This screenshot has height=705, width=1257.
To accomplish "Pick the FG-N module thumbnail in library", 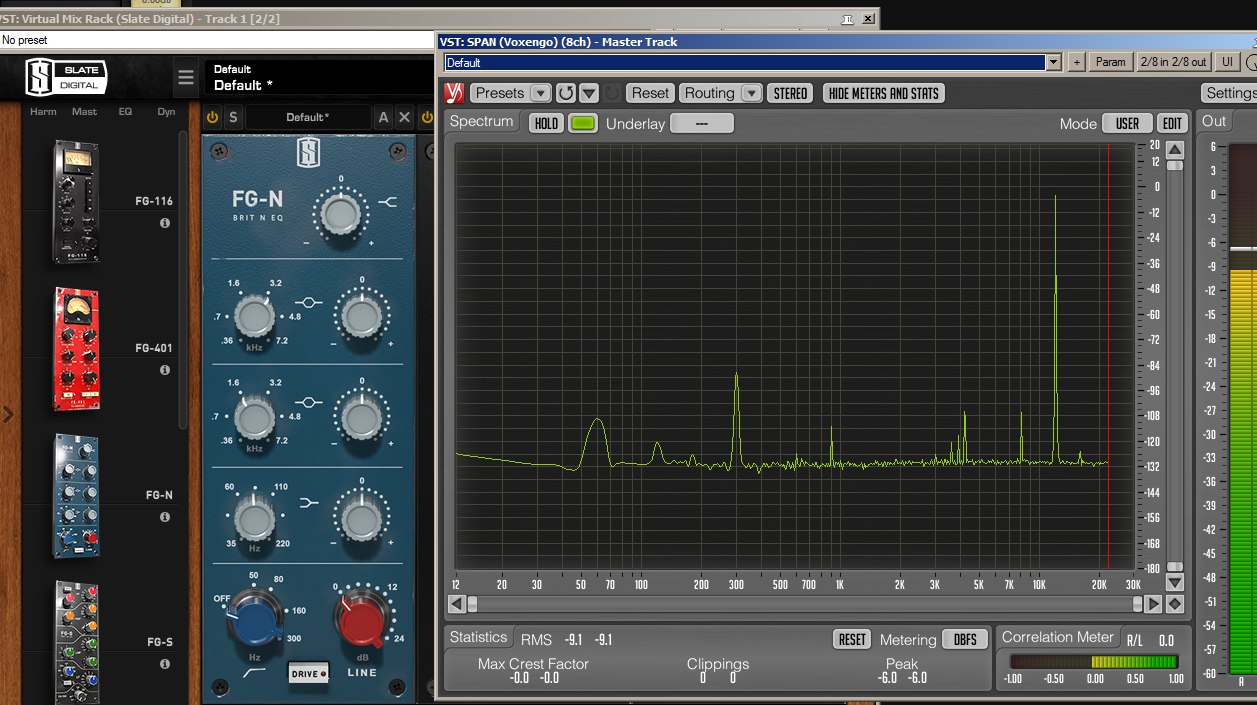I will (76, 496).
